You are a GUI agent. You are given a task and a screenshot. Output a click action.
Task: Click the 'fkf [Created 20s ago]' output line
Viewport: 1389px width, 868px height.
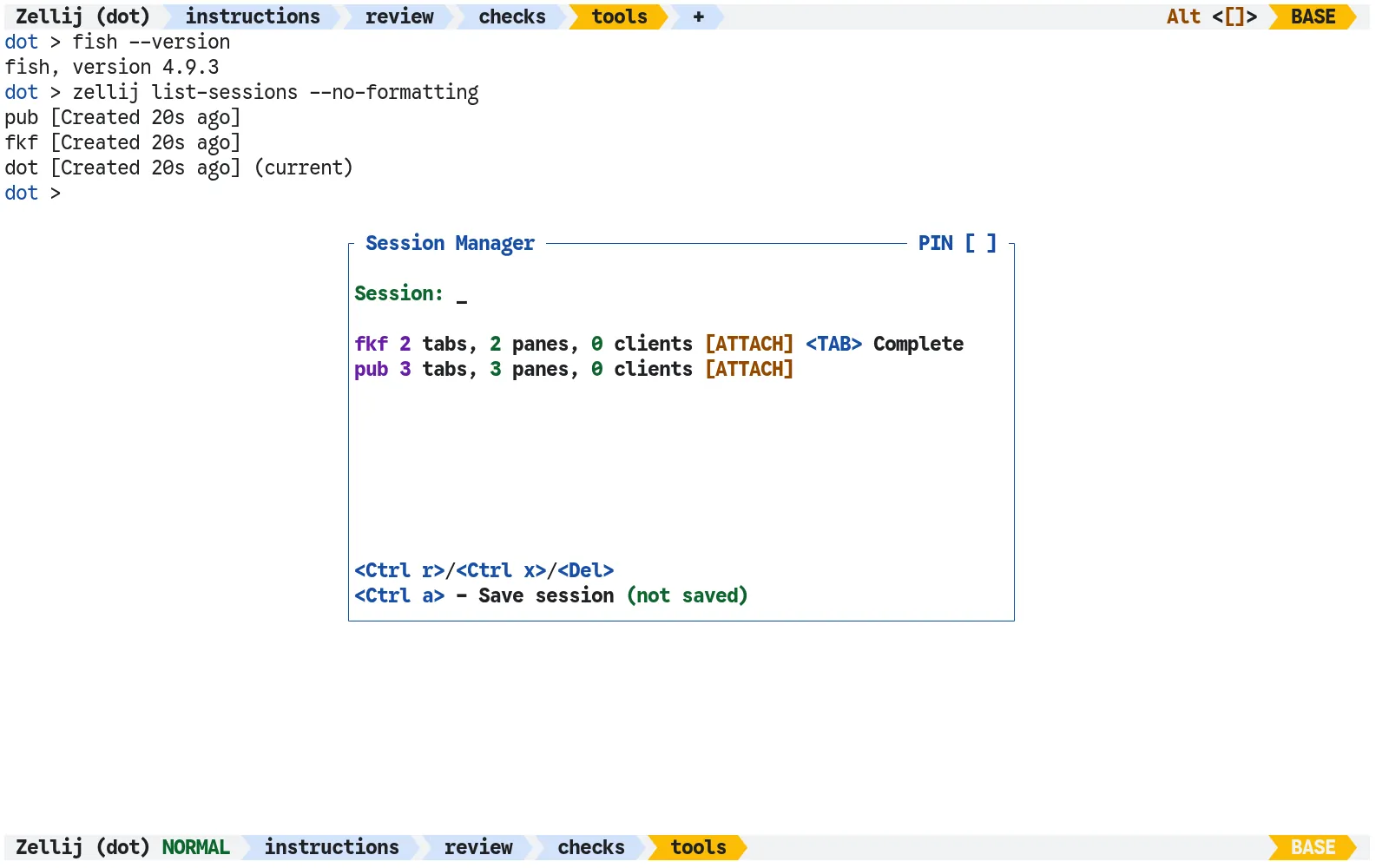pos(122,142)
